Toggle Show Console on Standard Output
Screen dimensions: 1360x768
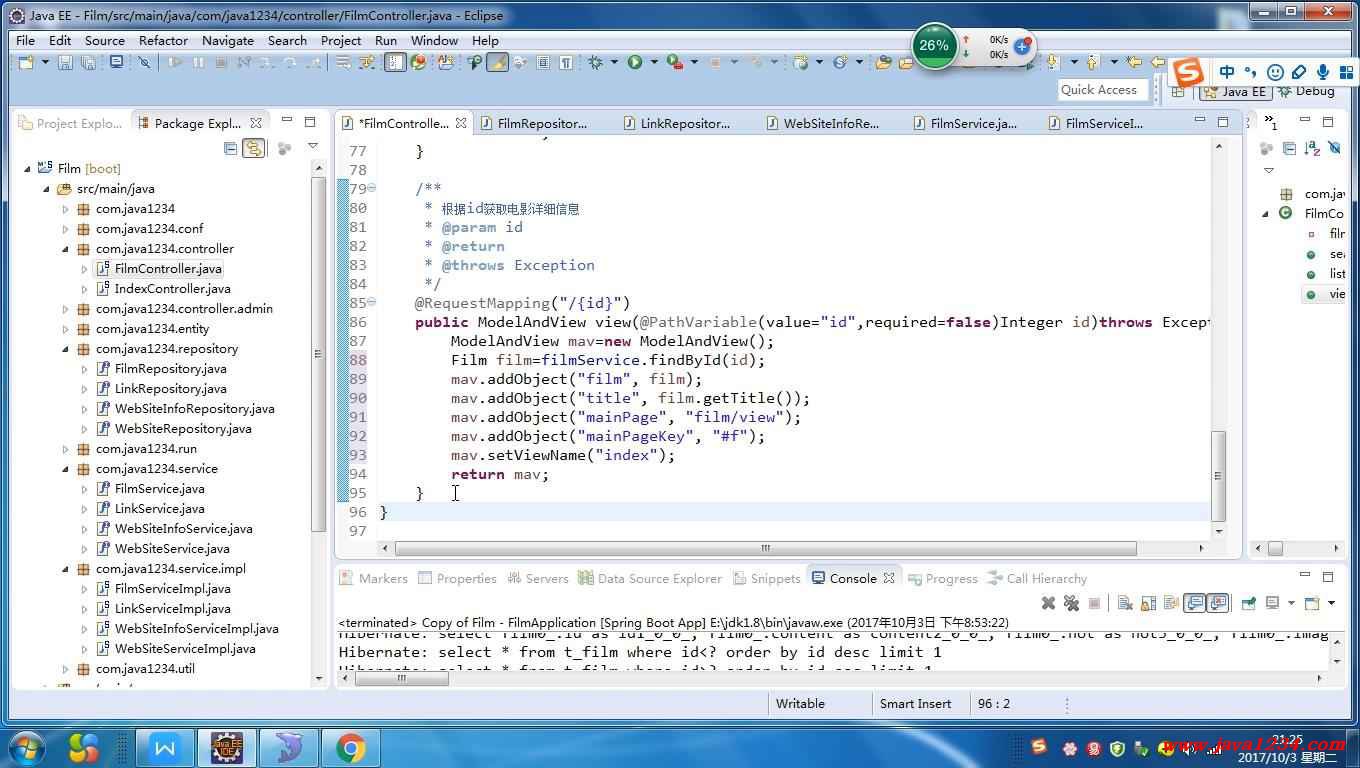pos(1194,603)
